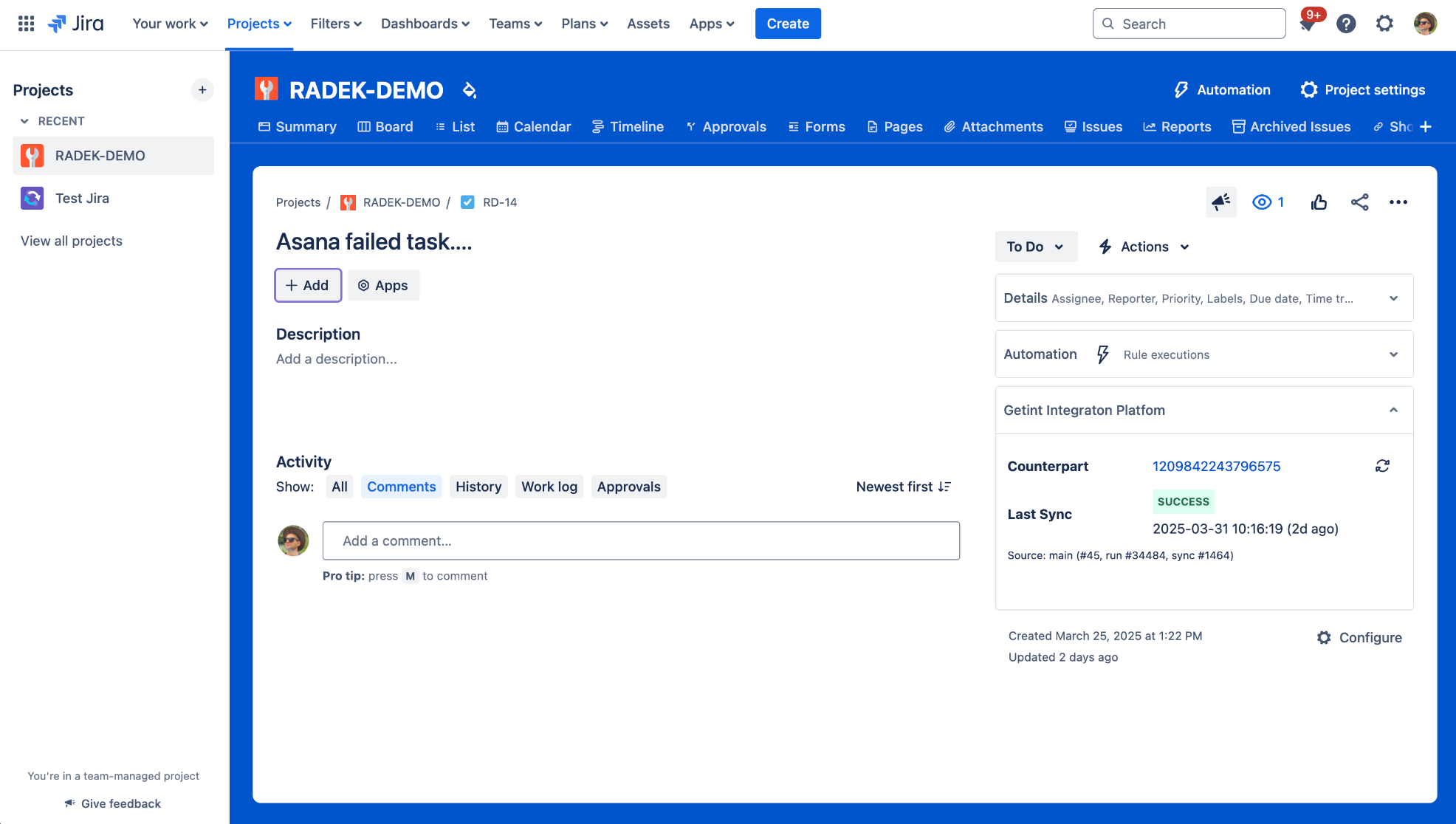The image size is (1456, 824).
Task: Click the Configure gear button
Action: tap(1359, 637)
